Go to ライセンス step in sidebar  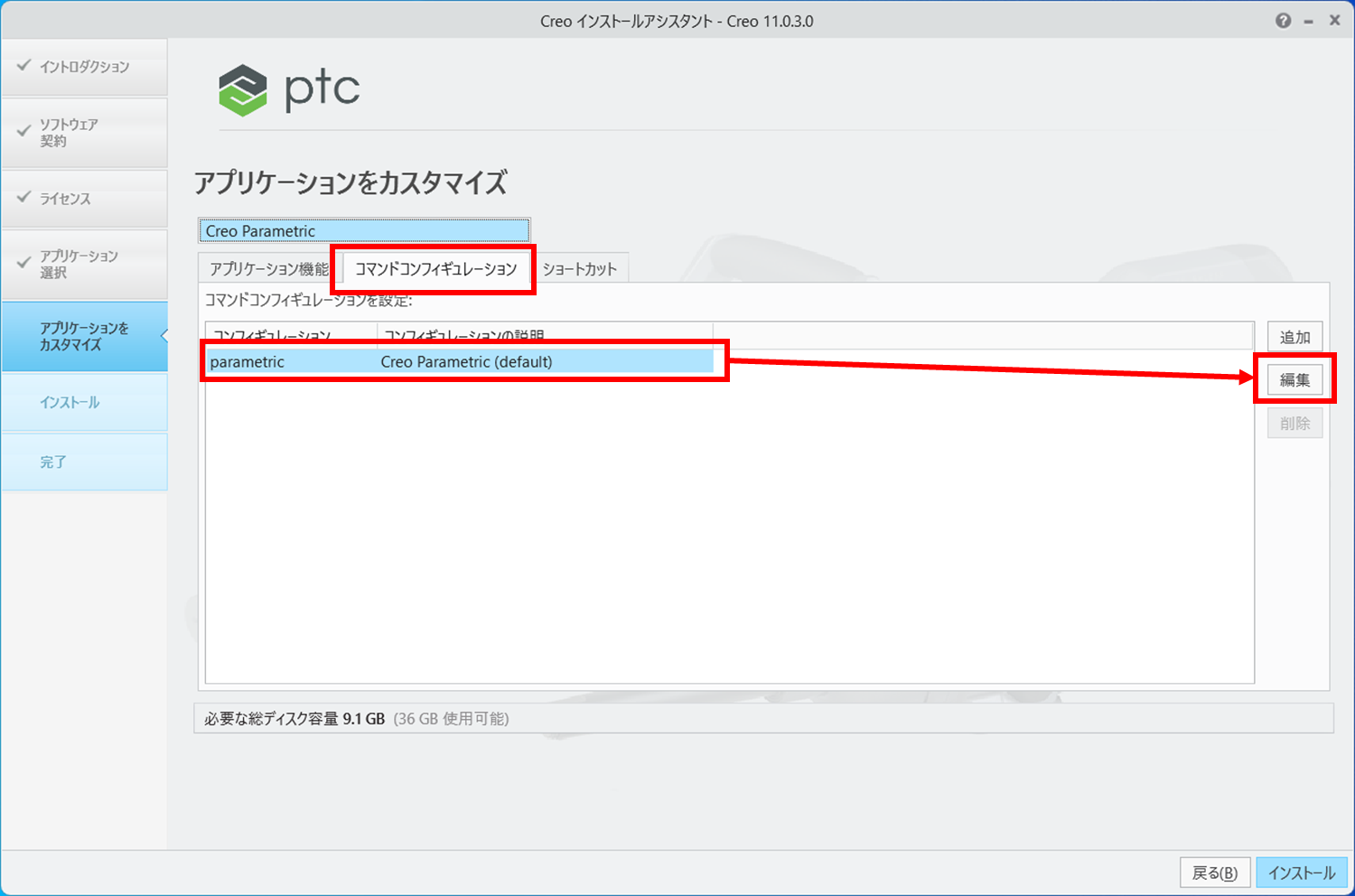pos(84,199)
